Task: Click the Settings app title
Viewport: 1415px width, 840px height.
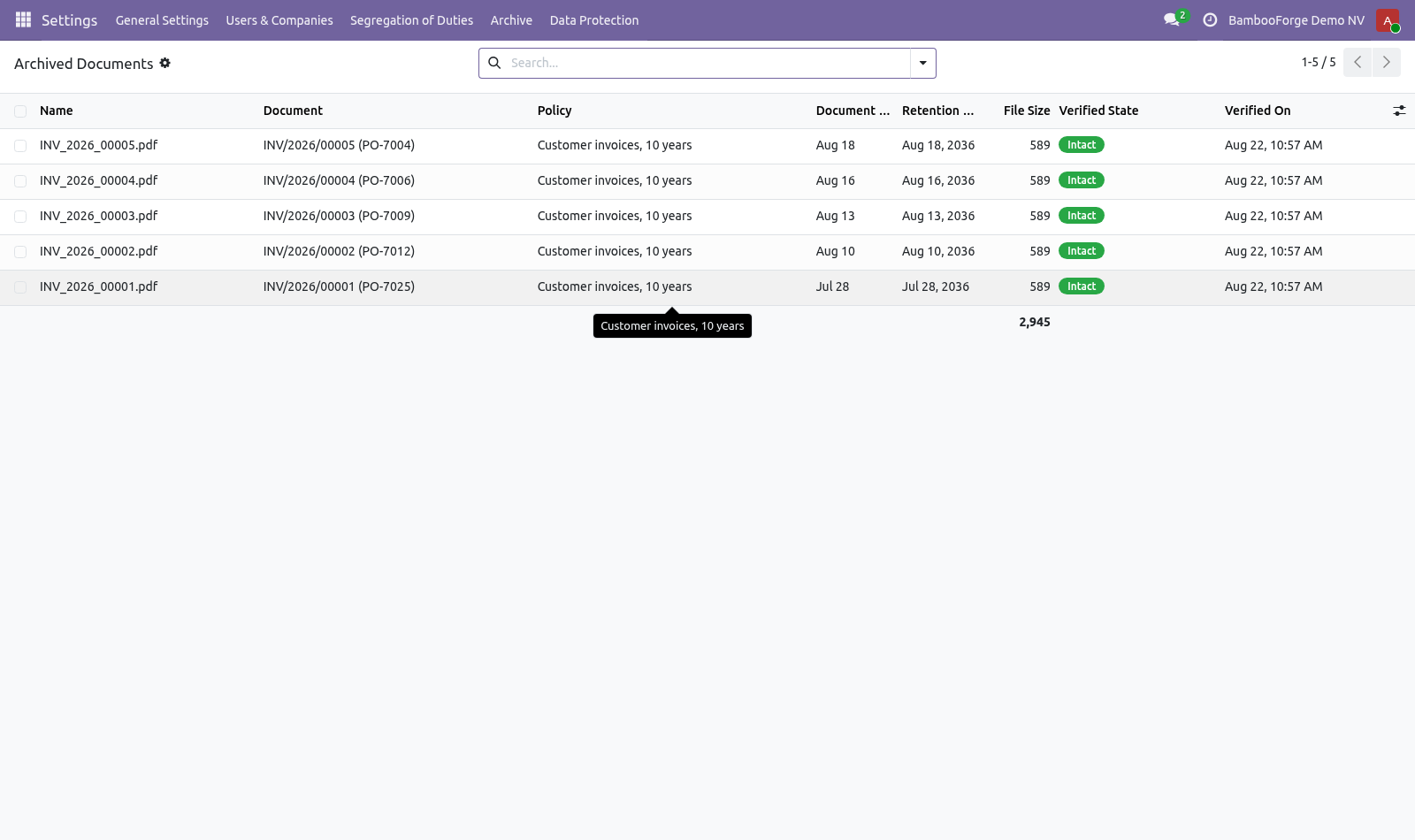Action: tap(69, 19)
